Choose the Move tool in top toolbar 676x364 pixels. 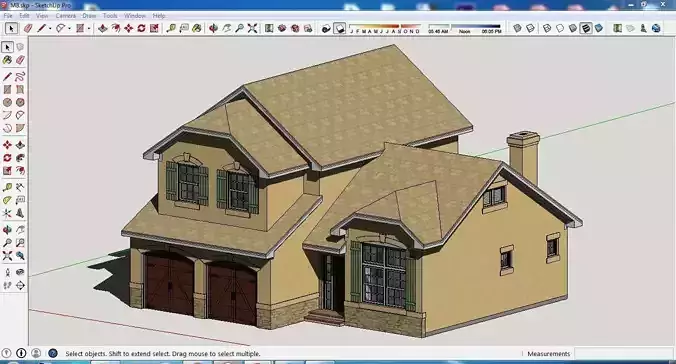point(128,28)
